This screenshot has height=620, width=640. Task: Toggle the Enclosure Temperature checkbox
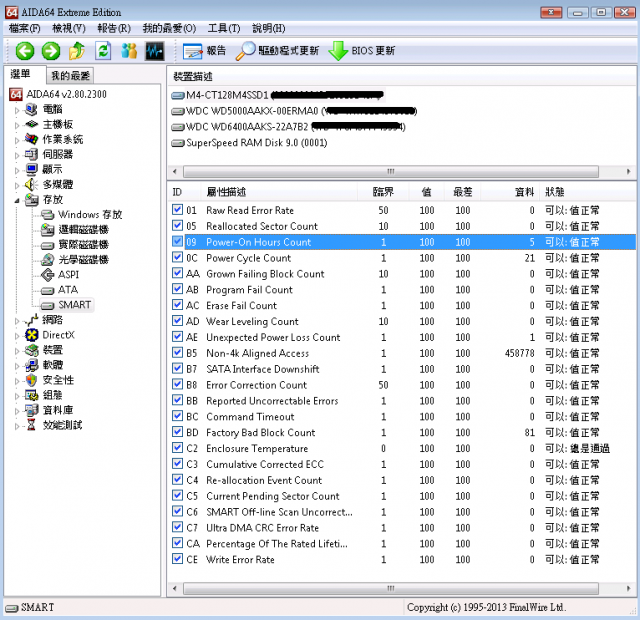click(x=177, y=448)
